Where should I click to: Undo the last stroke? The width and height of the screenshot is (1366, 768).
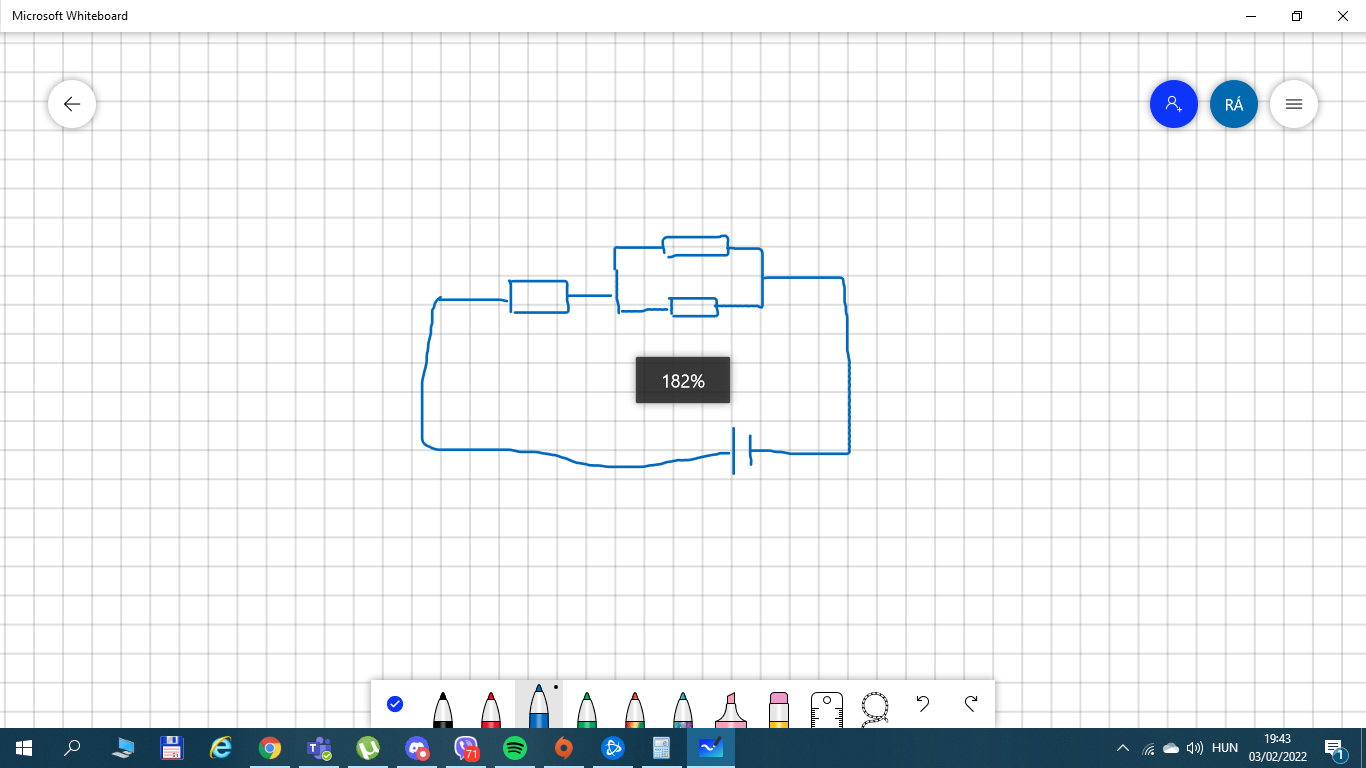923,704
